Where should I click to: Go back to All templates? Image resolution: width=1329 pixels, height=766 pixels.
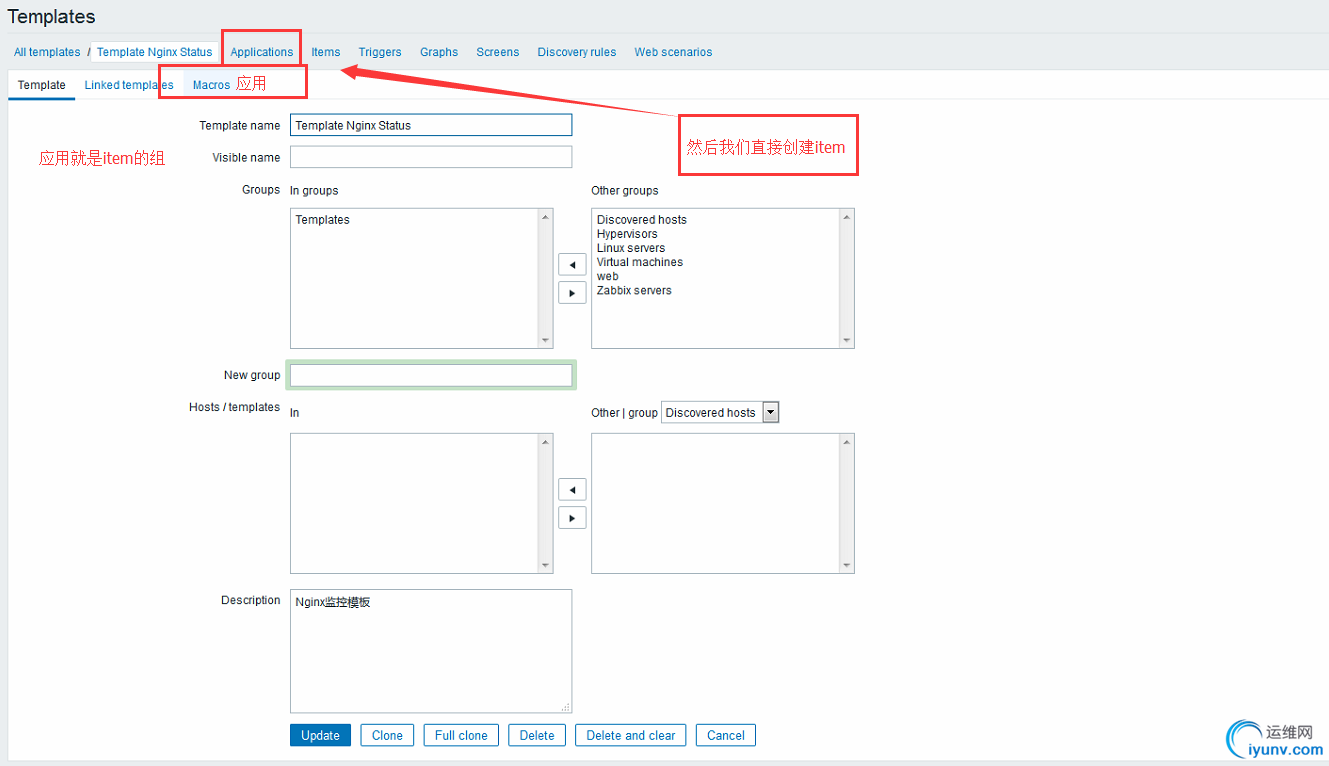pyautogui.click(x=47, y=52)
